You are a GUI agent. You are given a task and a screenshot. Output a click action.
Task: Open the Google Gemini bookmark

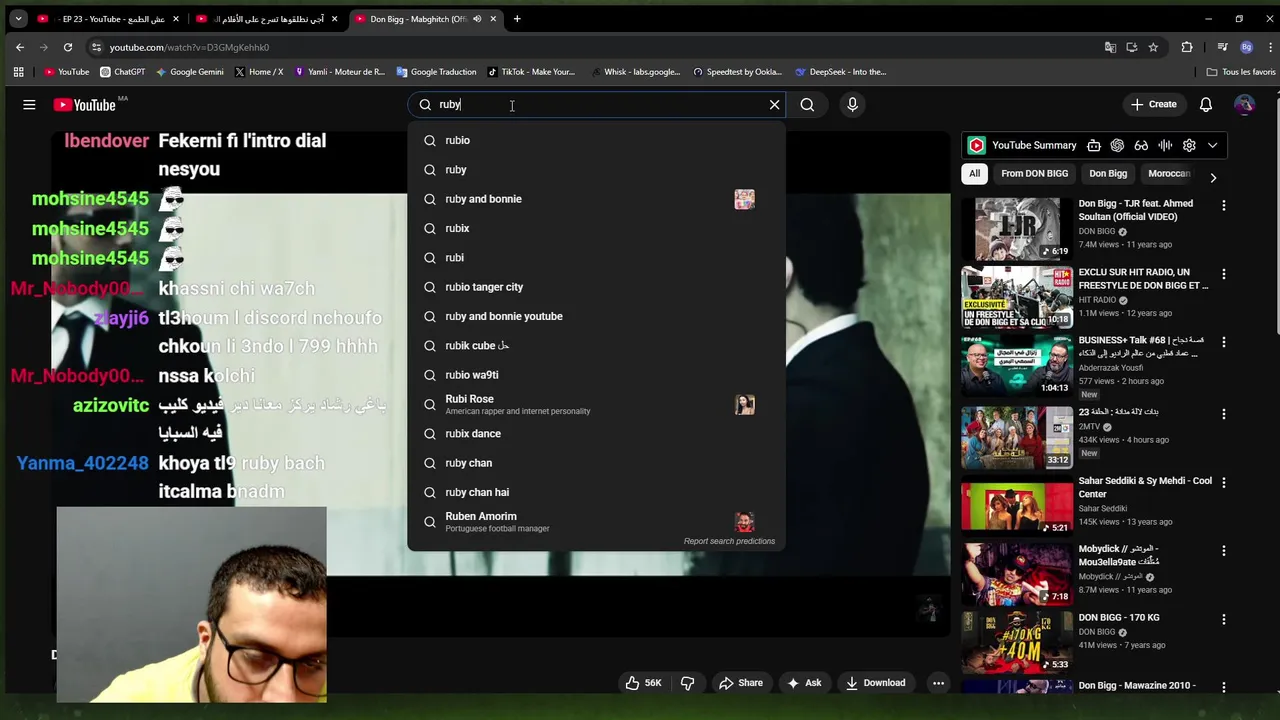tap(189, 72)
